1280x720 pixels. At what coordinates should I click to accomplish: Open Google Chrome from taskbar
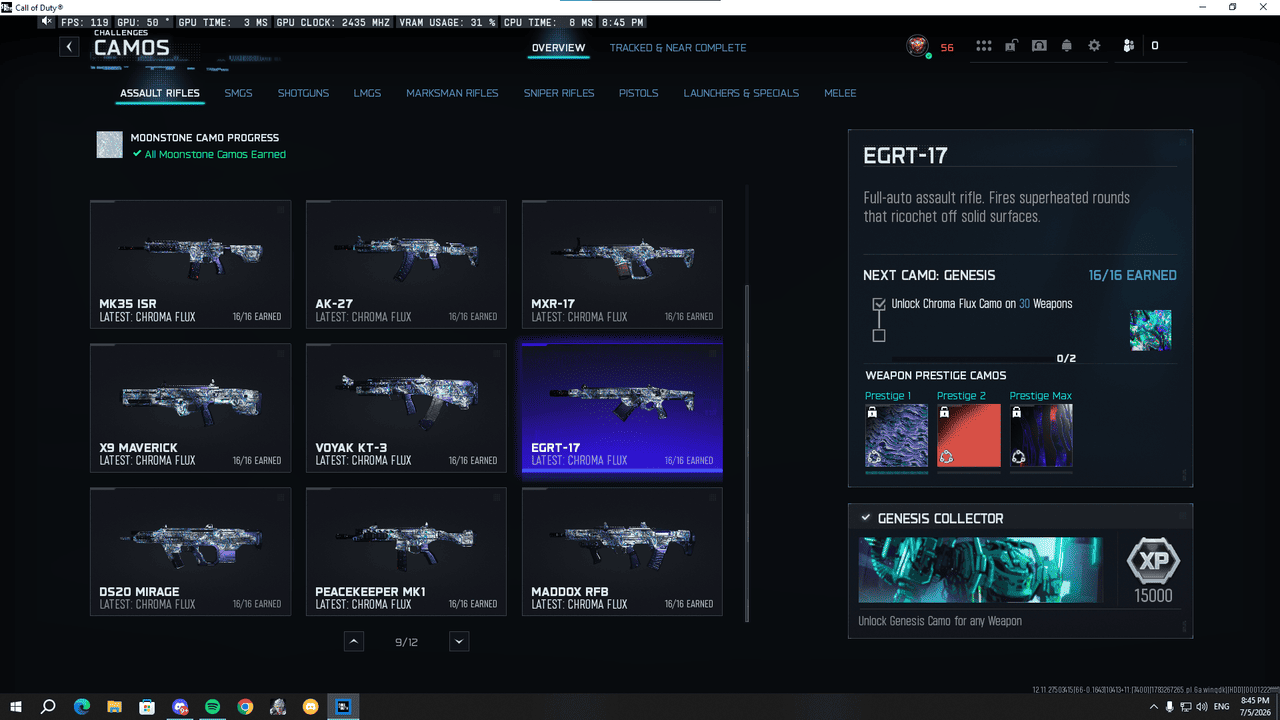coord(245,707)
